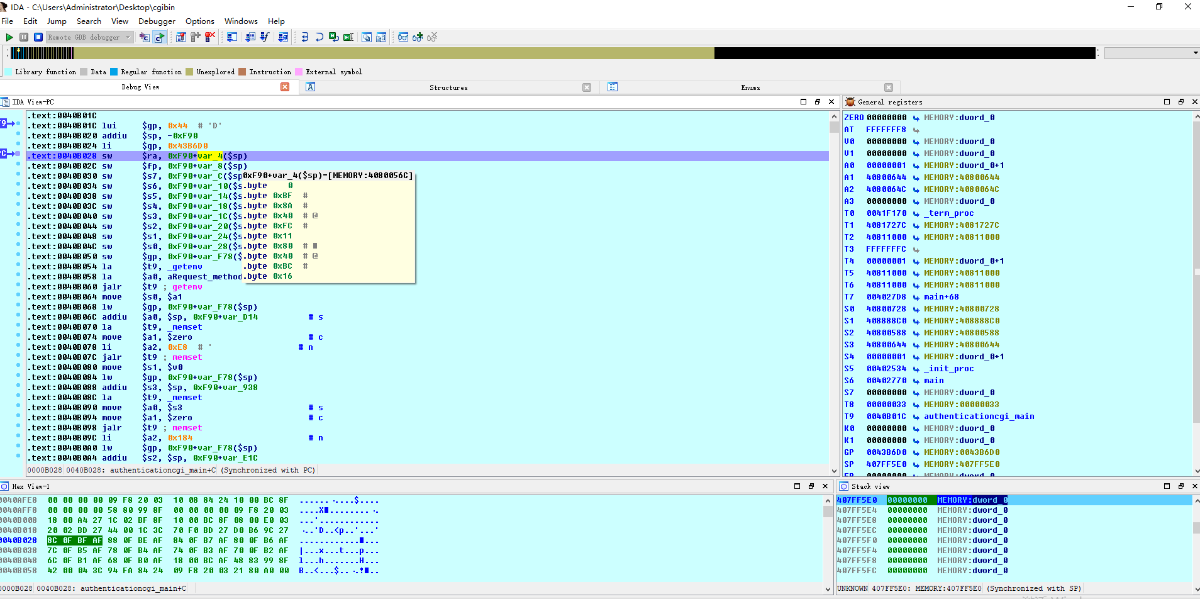Click the breakpoint dot at address 0040B028
Screen dimensions: 1200x599
click(x=18, y=156)
